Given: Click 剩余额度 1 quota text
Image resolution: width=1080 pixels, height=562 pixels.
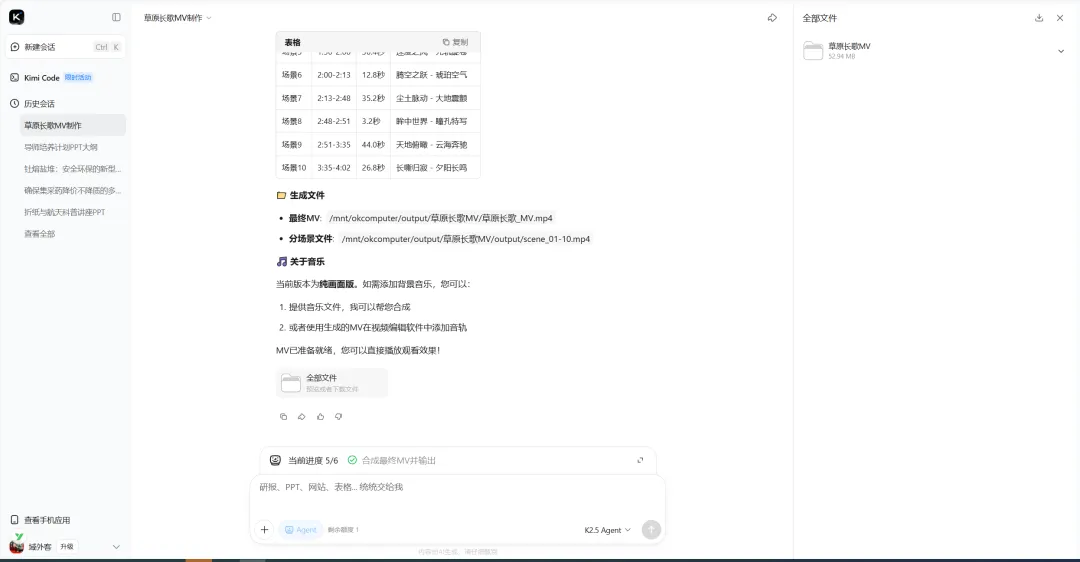Looking at the screenshot, I should click(x=343, y=530).
